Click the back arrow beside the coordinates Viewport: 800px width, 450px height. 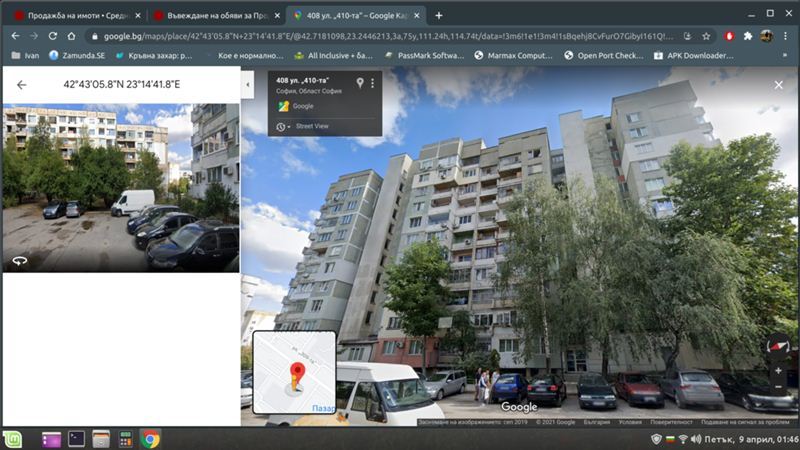click(x=21, y=85)
